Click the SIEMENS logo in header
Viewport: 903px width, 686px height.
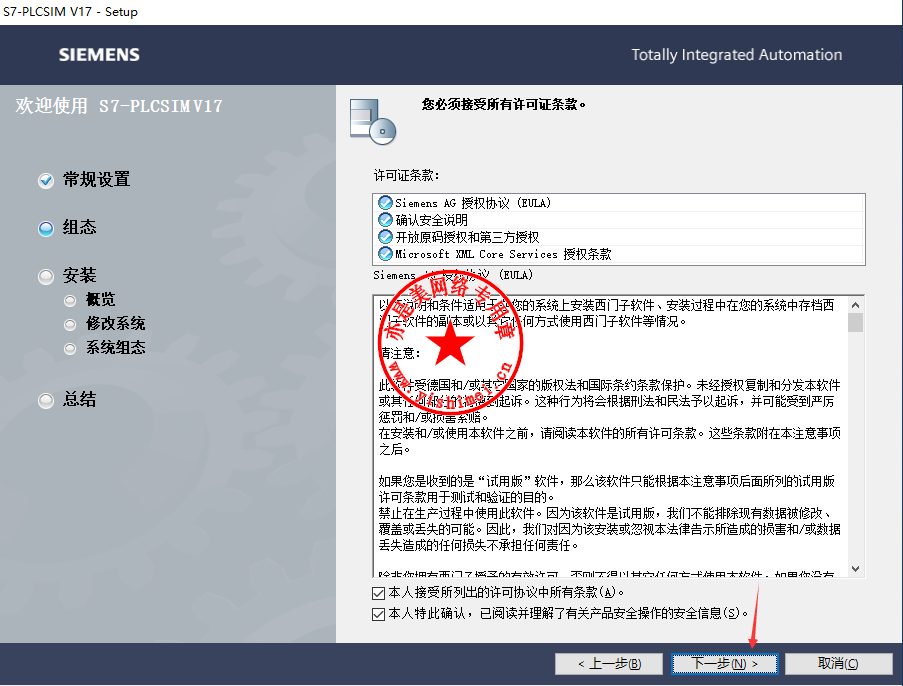(x=99, y=55)
